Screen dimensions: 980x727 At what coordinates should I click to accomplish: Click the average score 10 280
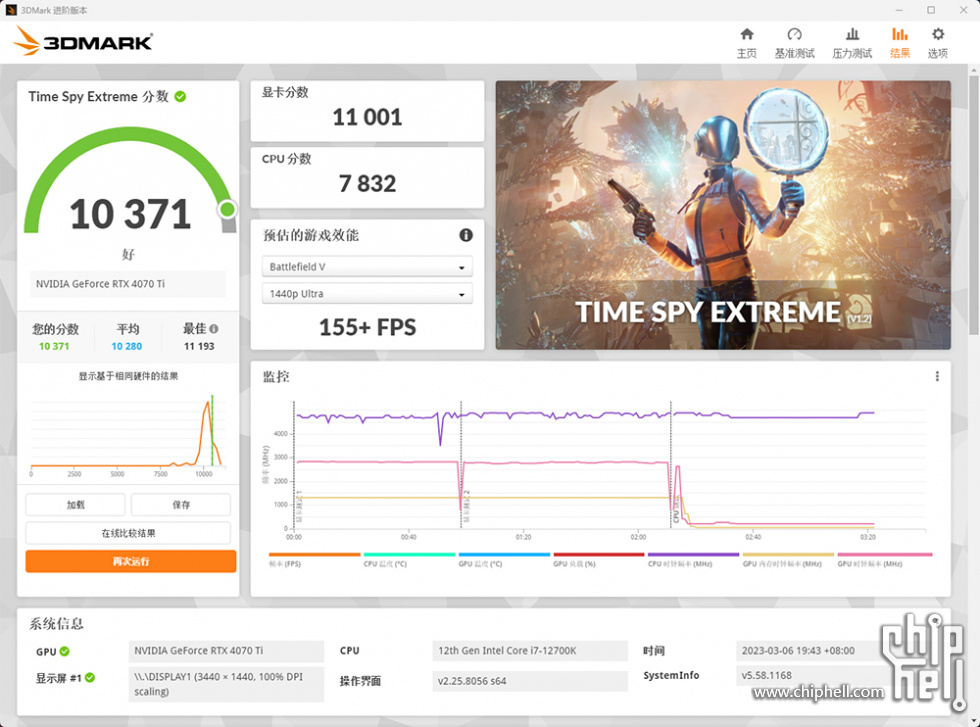(x=126, y=346)
